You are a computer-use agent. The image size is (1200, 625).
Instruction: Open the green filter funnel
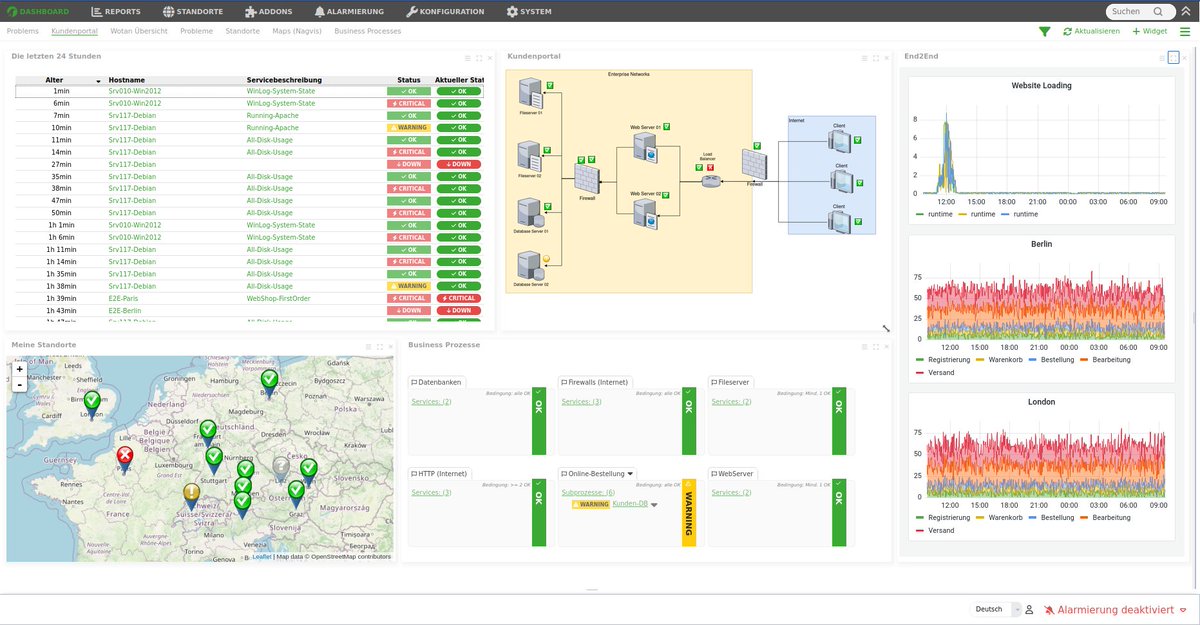(x=1045, y=32)
